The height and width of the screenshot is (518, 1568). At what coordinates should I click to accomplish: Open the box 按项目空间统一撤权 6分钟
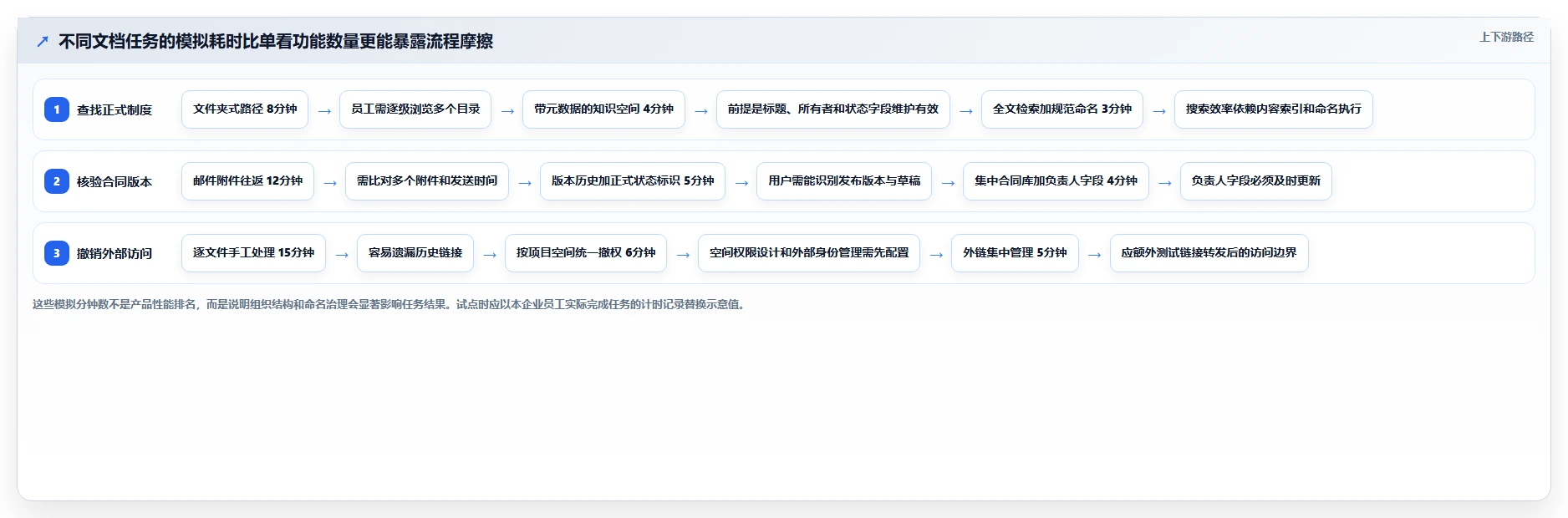586,253
